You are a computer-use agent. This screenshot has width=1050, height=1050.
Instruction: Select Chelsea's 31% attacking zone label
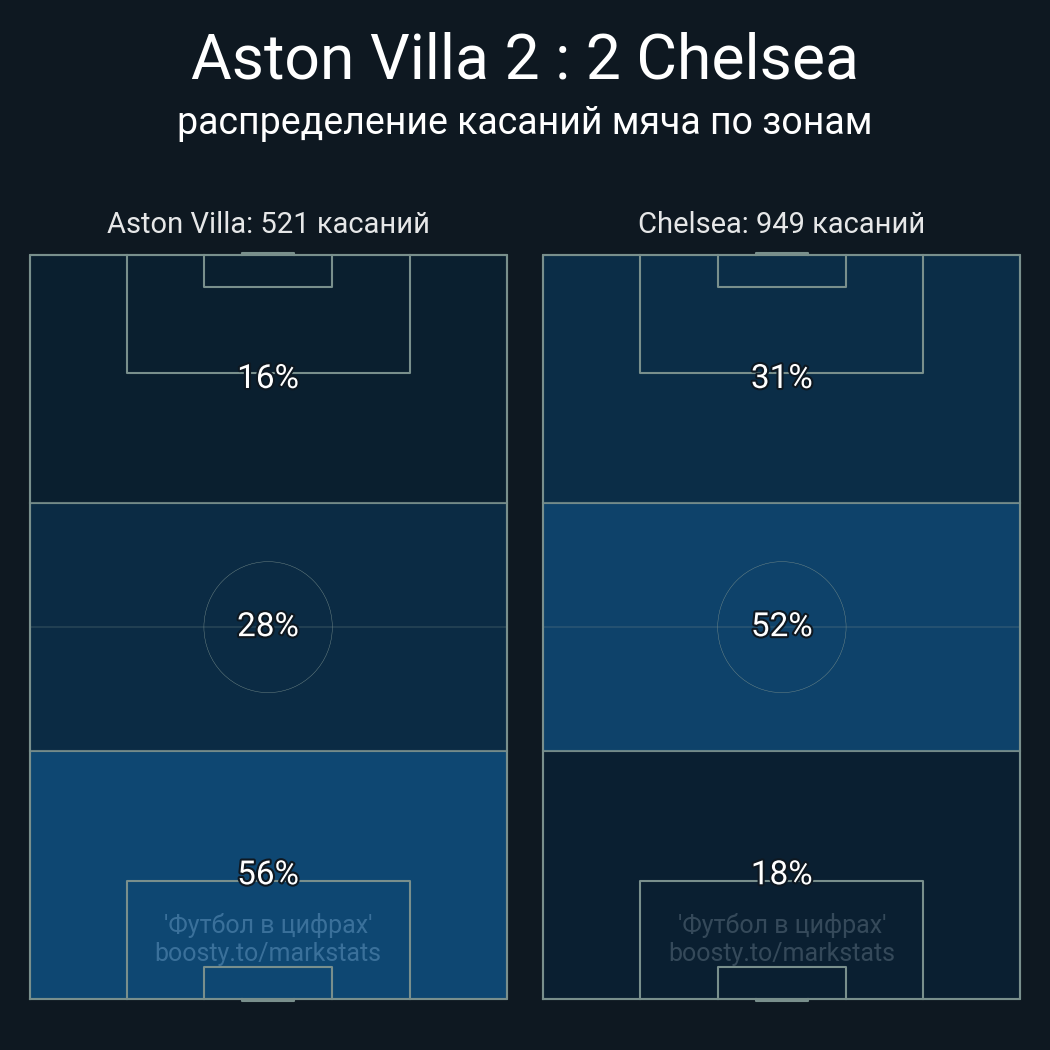781,377
